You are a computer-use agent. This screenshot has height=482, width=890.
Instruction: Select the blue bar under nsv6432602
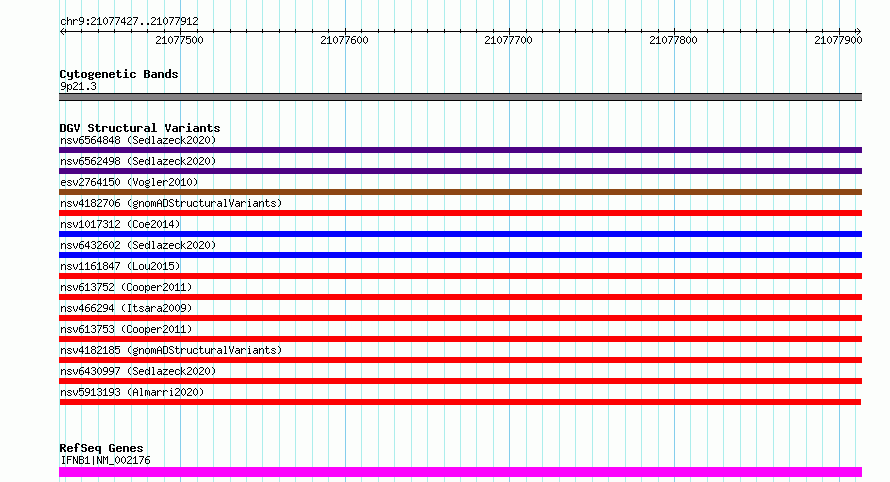(x=460, y=255)
